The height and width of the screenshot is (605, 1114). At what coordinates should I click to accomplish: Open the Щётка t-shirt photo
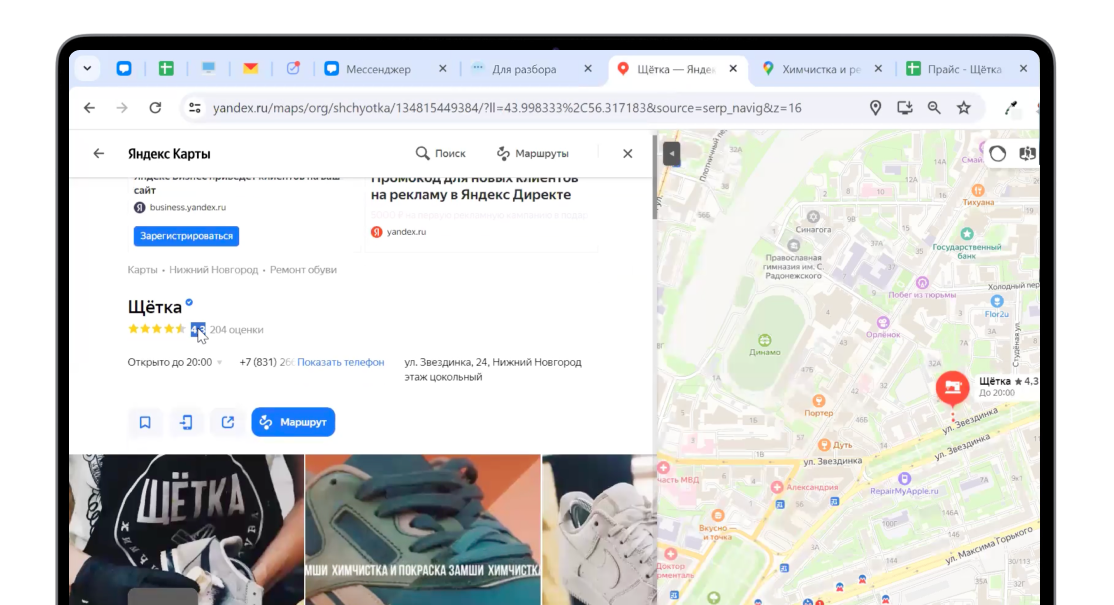coord(187,530)
